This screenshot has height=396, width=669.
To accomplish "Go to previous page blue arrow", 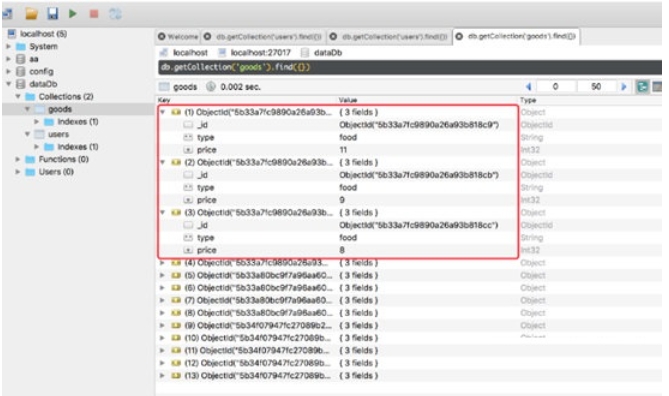I will (x=529, y=87).
